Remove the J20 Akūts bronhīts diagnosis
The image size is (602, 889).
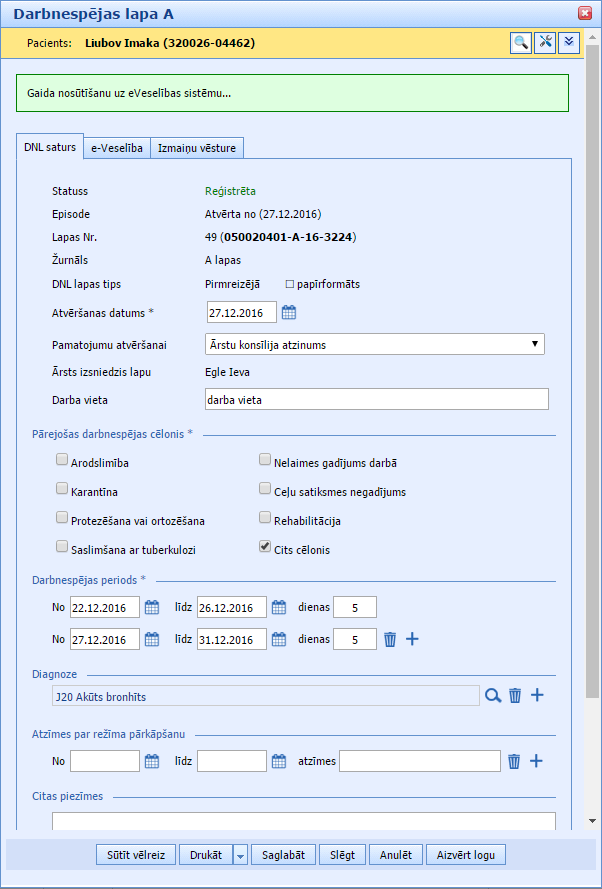coord(515,695)
